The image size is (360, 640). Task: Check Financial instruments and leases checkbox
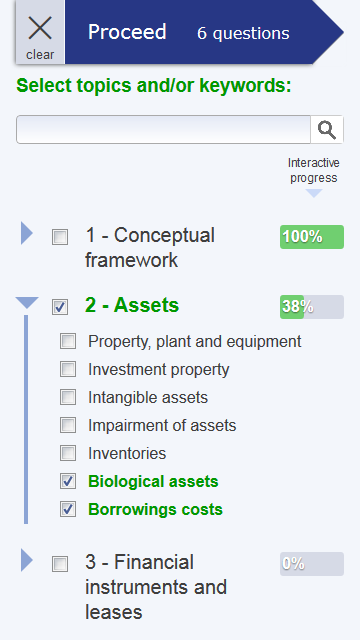tap(60, 564)
